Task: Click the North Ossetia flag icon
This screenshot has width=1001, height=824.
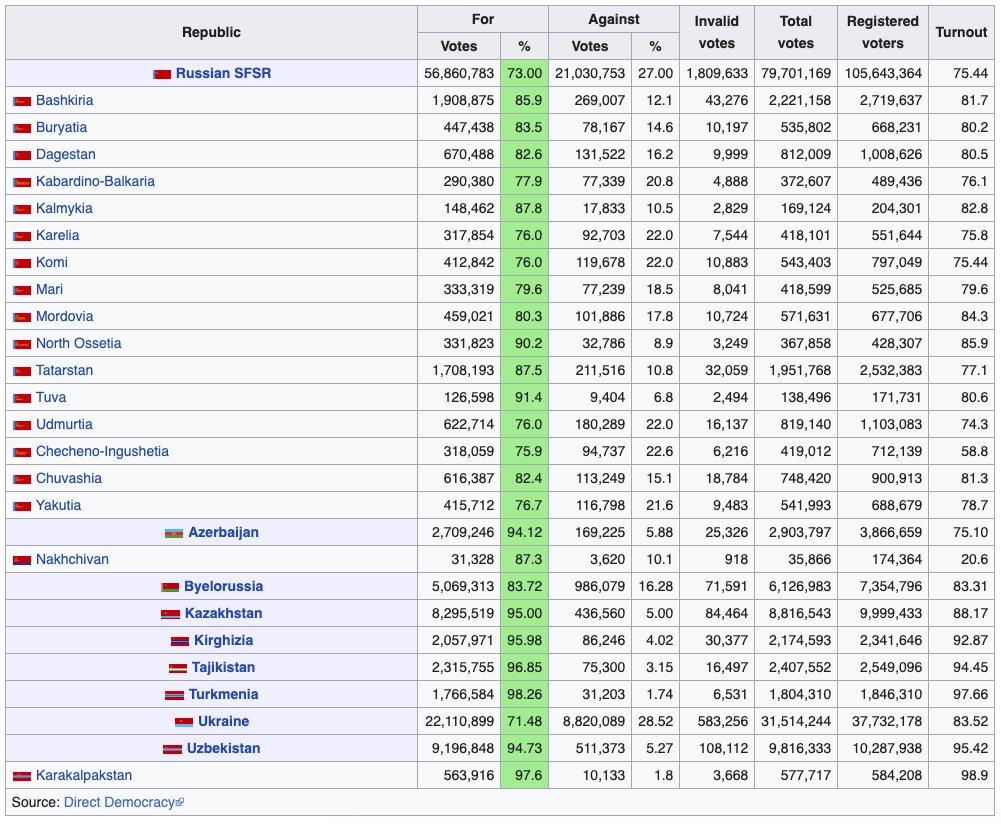Action: [22, 344]
